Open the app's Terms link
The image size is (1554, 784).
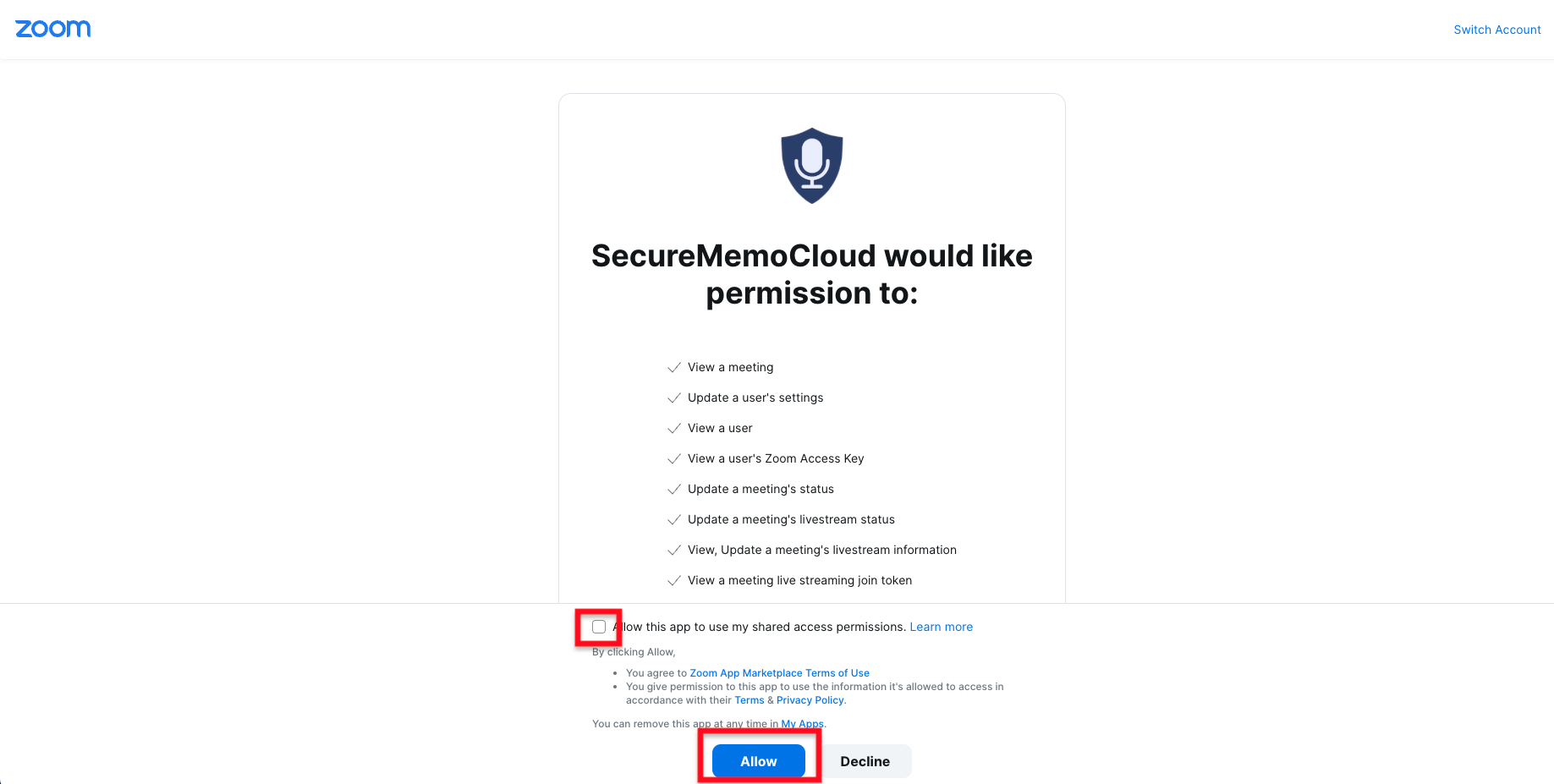[x=749, y=700]
